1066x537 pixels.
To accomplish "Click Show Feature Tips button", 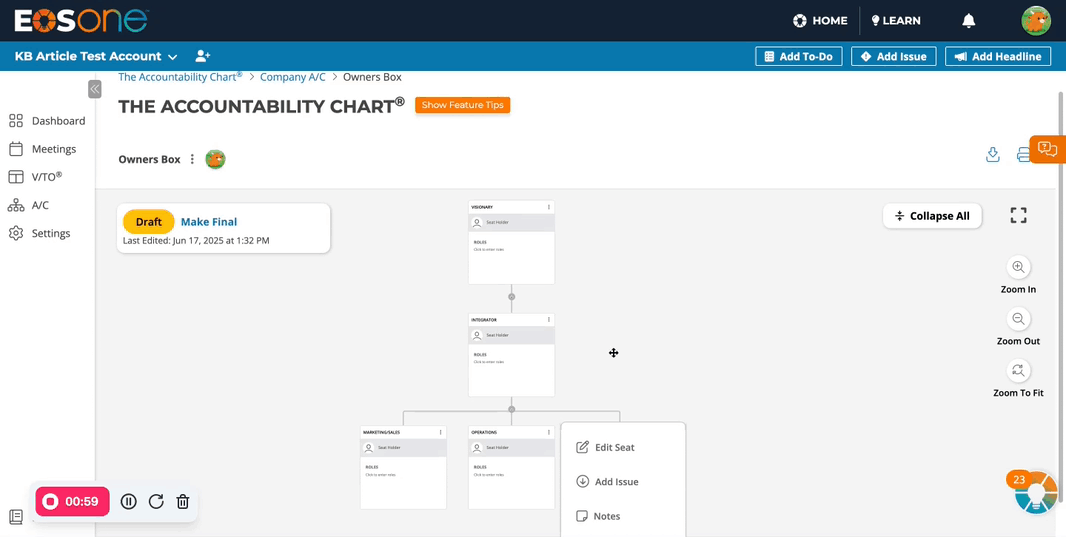I will [462, 105].
